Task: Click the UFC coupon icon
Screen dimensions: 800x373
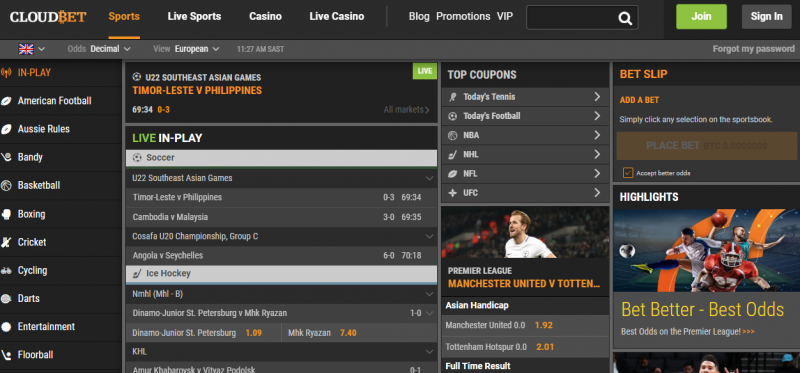Action: 453,193
